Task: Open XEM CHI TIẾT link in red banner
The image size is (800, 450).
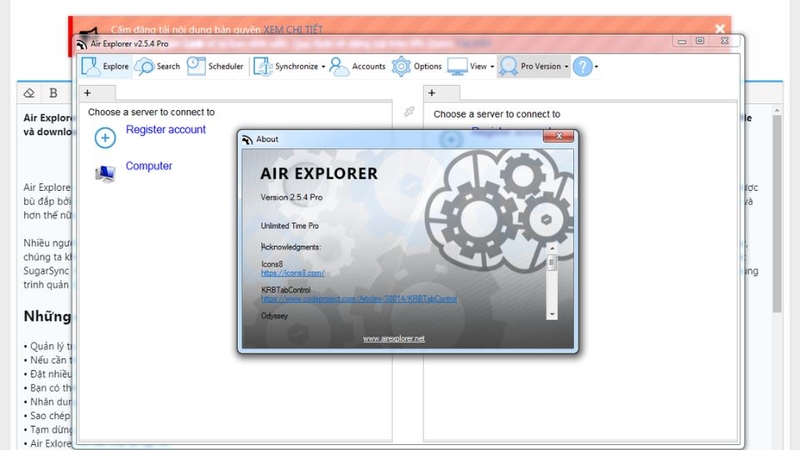Action: tap(293, 30)
